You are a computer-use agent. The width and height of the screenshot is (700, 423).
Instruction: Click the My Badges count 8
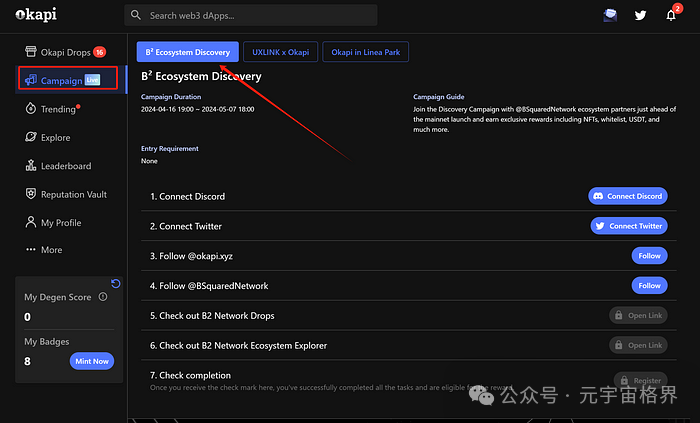27,361
